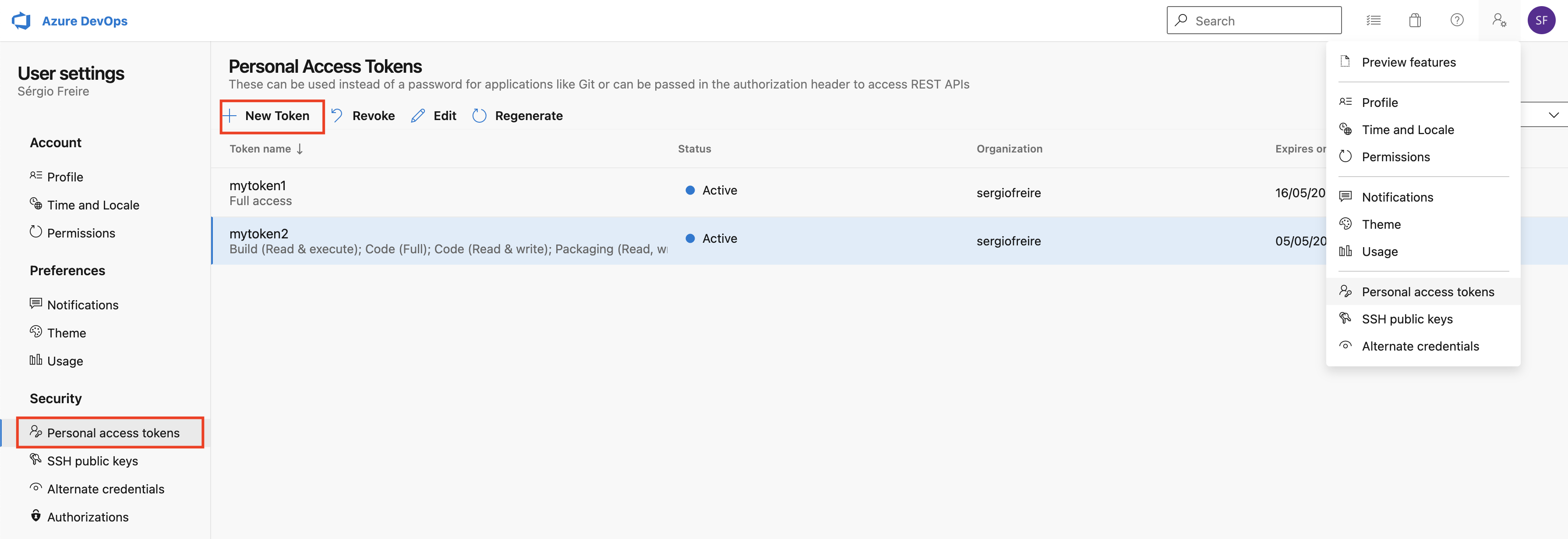Choose Profile in dropdown menu
Viewport: 1568px width, 539px height.
pos(1423,102)
